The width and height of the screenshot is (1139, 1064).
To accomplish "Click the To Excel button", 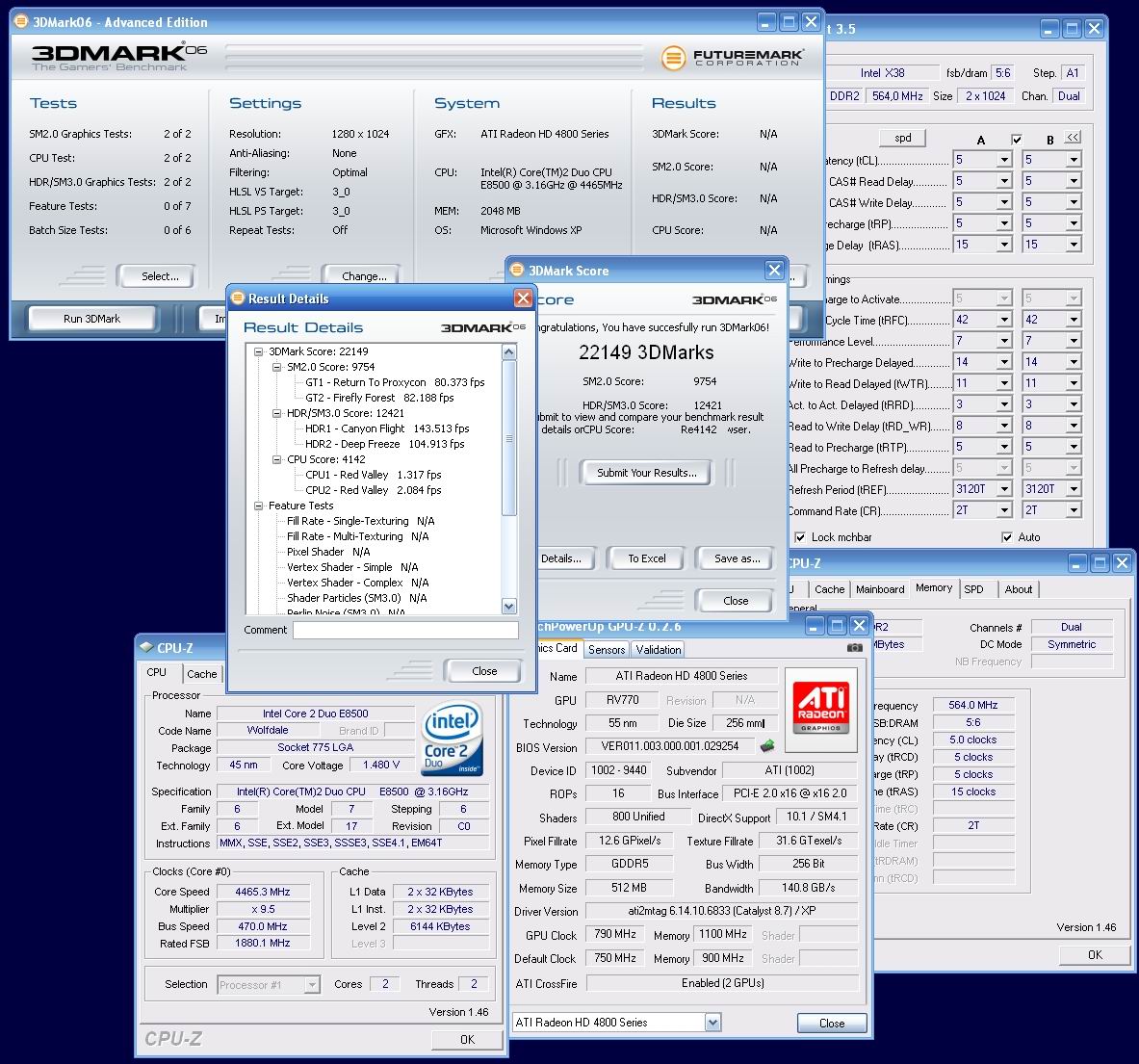I will point(646,558).
